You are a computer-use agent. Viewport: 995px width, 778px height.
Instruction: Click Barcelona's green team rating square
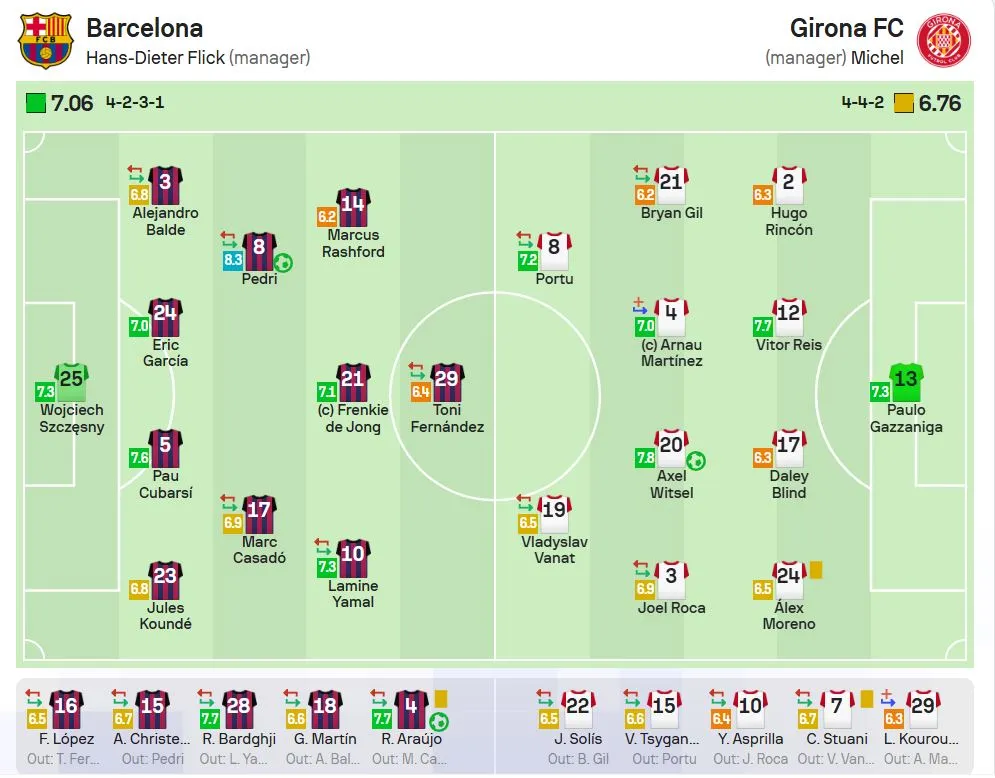click(x=36, y=103)
